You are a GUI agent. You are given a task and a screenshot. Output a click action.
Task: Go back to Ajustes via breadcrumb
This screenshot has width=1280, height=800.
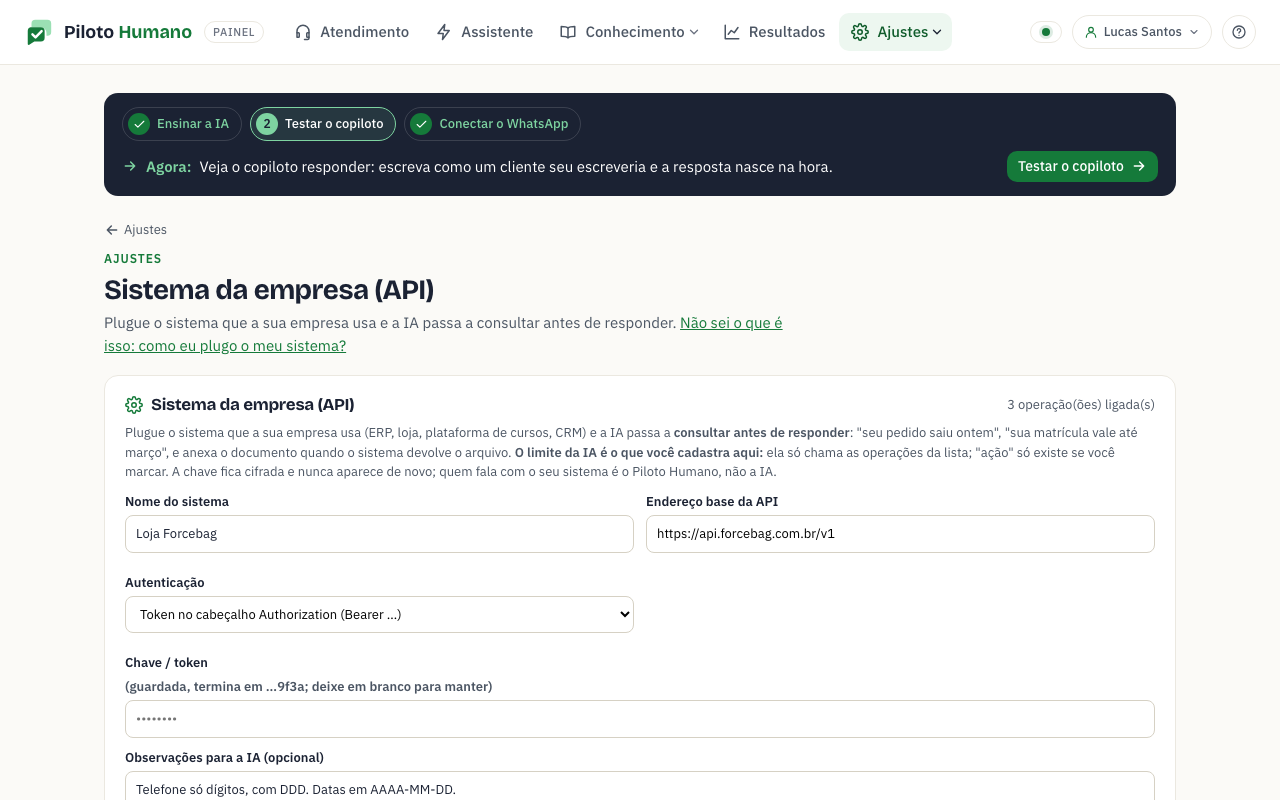(x=136, y=230)
